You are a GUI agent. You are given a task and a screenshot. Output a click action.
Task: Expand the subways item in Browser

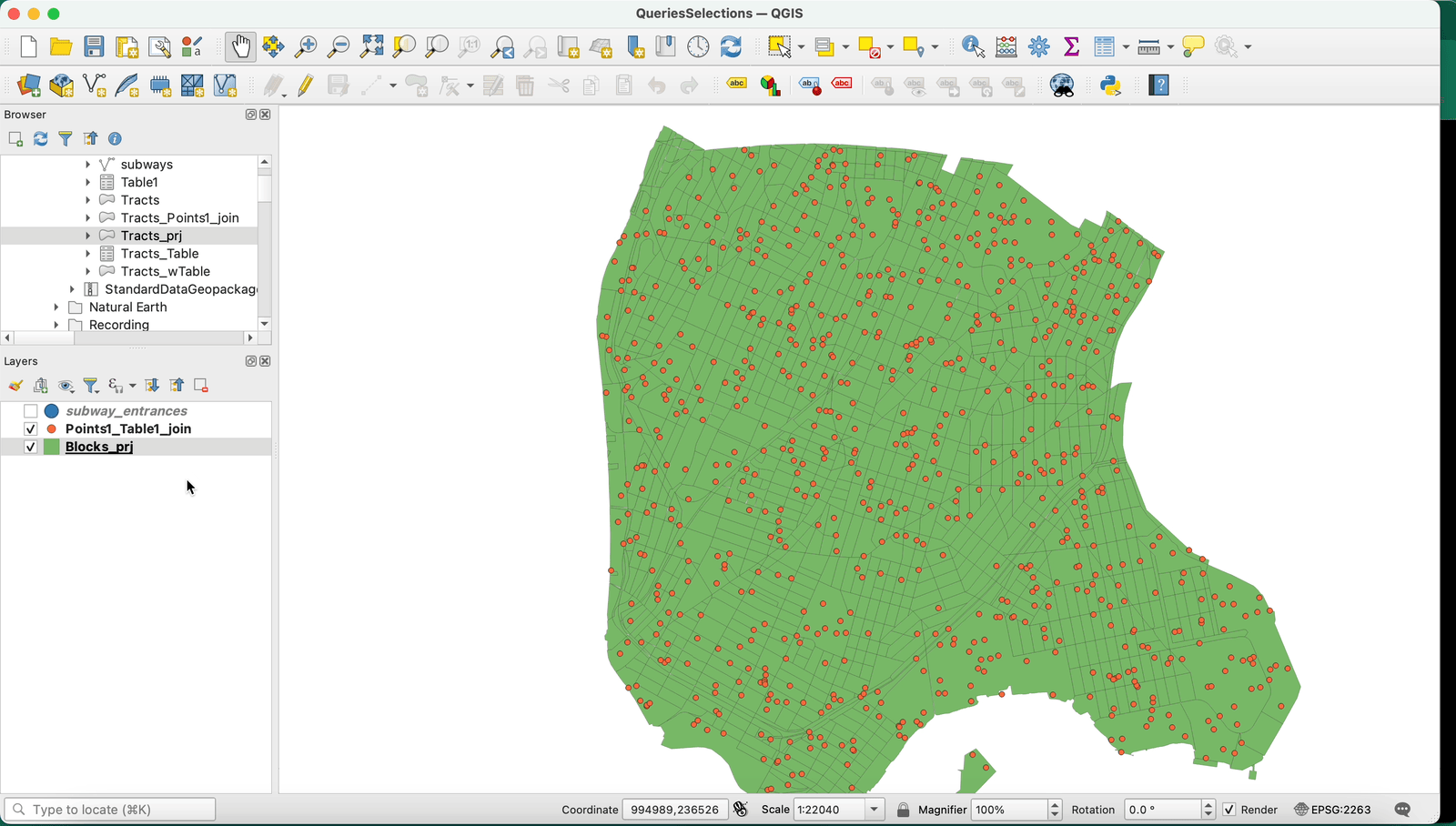(x=87, y=165)
